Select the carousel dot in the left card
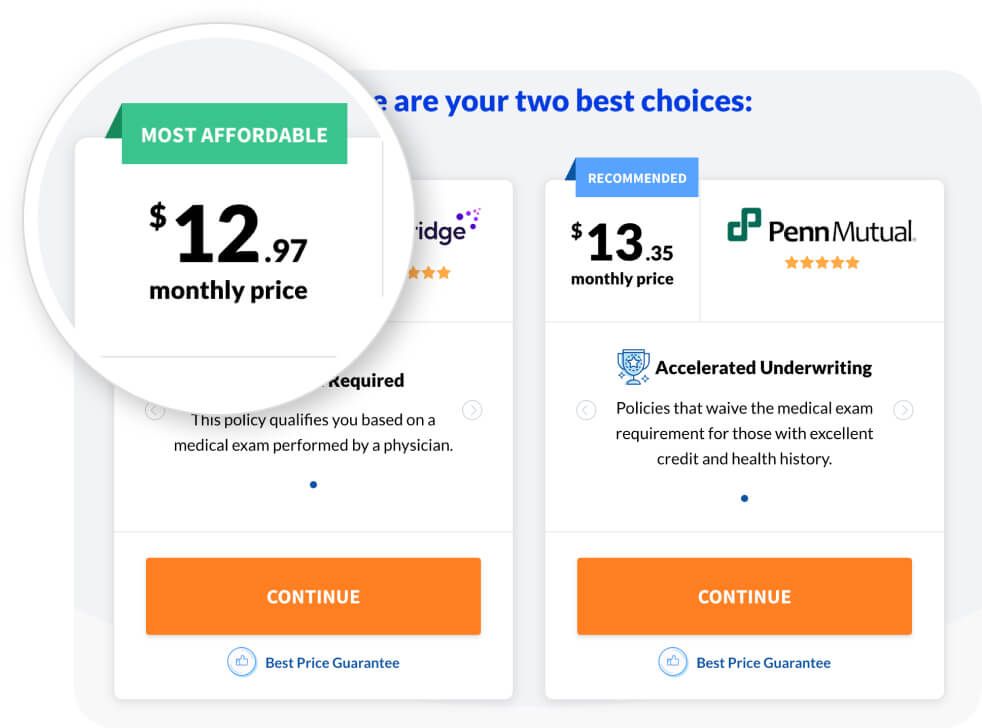Viewport: 982px width, 728px height. click(313, 484)
